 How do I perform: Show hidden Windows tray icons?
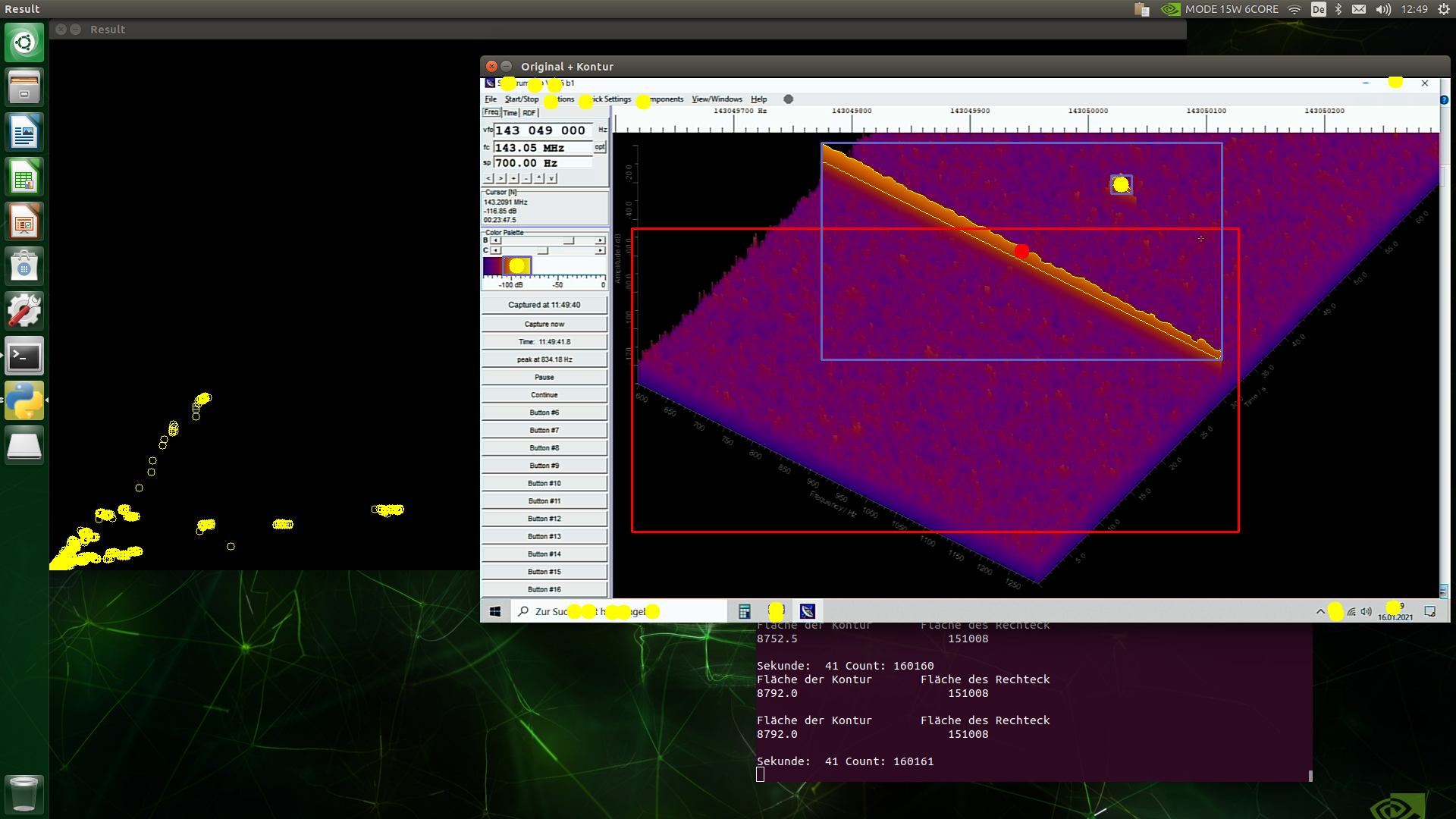[1320, 611]
